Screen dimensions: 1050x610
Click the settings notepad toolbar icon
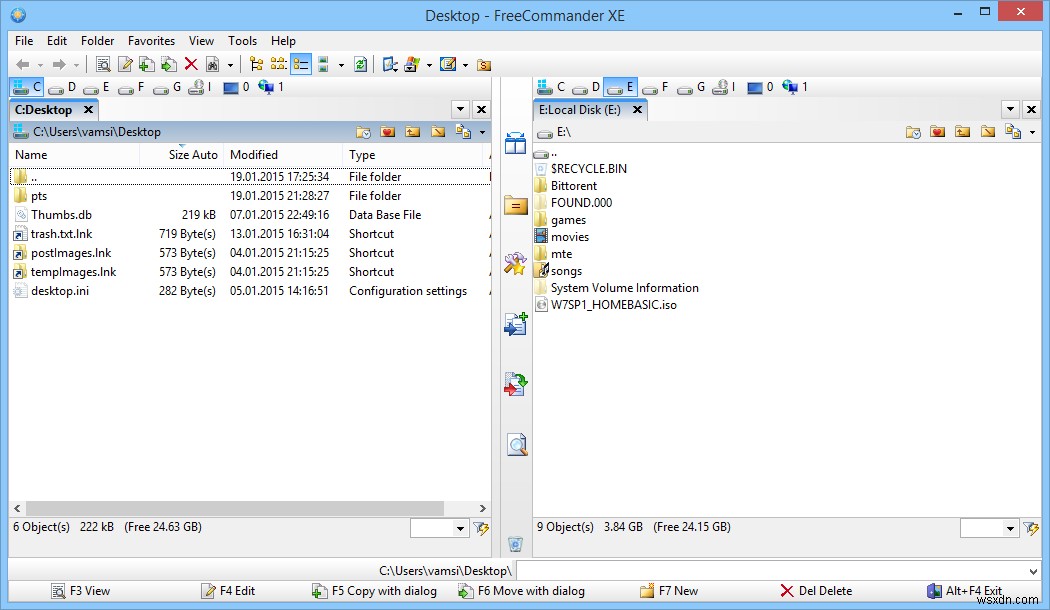448,64
